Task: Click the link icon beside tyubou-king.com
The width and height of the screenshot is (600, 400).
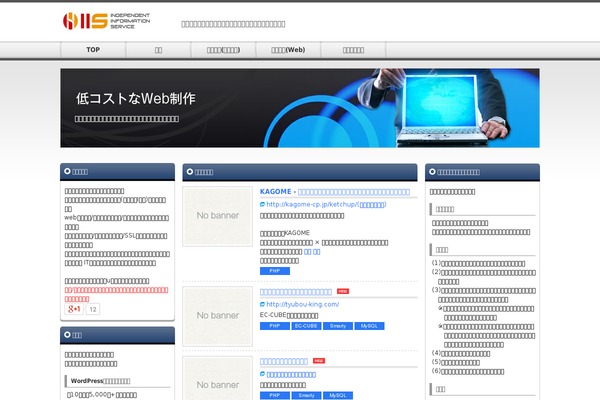Action: coord(262,304)
